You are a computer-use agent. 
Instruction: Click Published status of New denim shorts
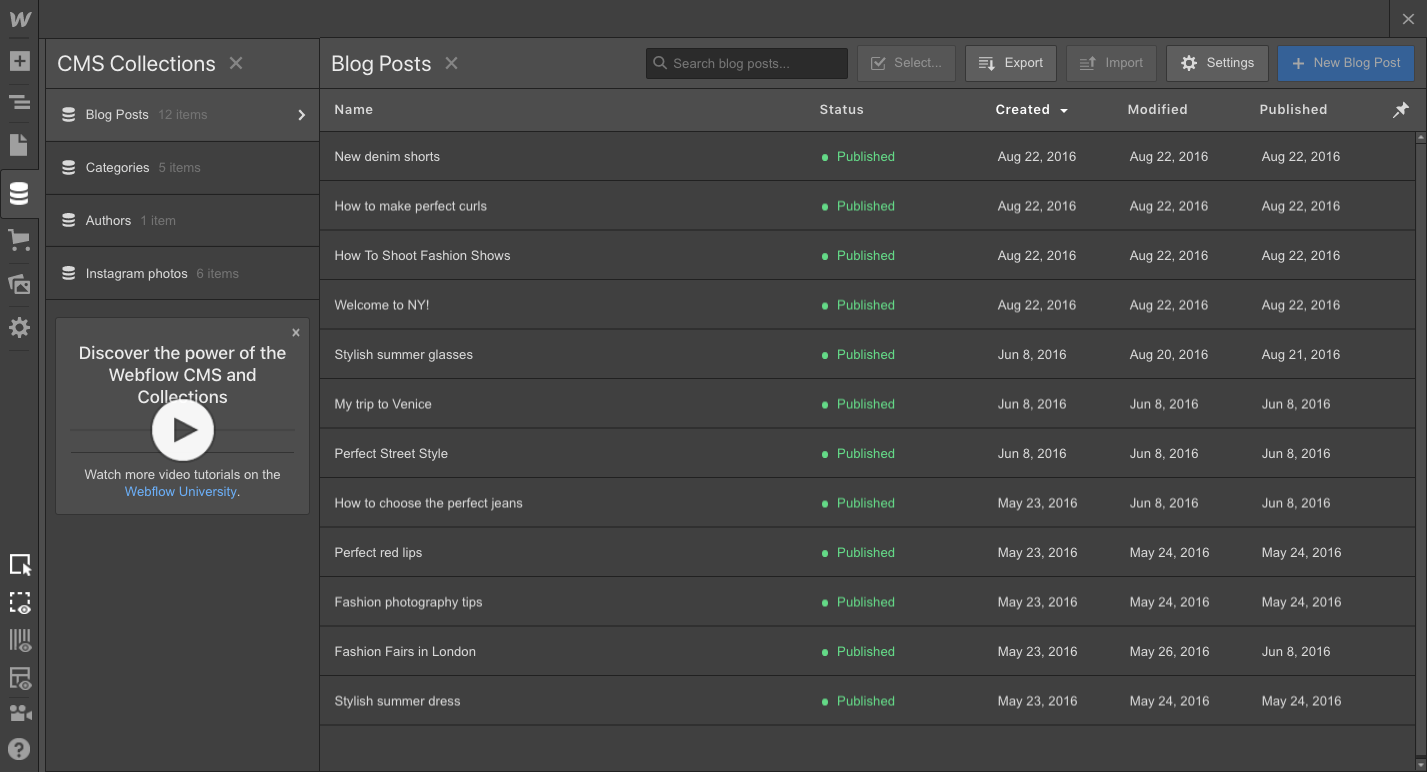[858, 157]
